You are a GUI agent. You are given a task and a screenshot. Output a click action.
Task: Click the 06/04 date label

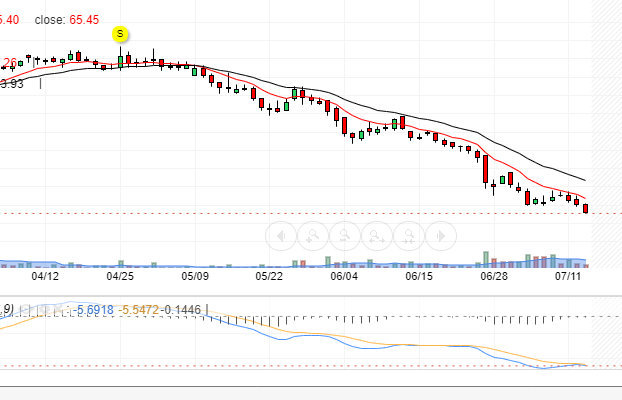click(x=344, y=276)
